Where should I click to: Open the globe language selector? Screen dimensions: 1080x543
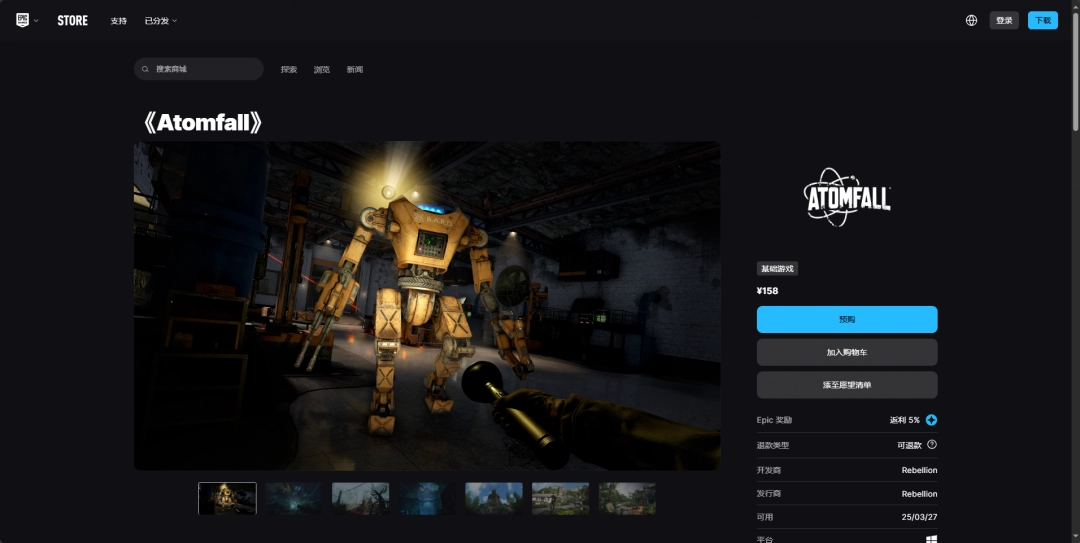pos(971,21)
